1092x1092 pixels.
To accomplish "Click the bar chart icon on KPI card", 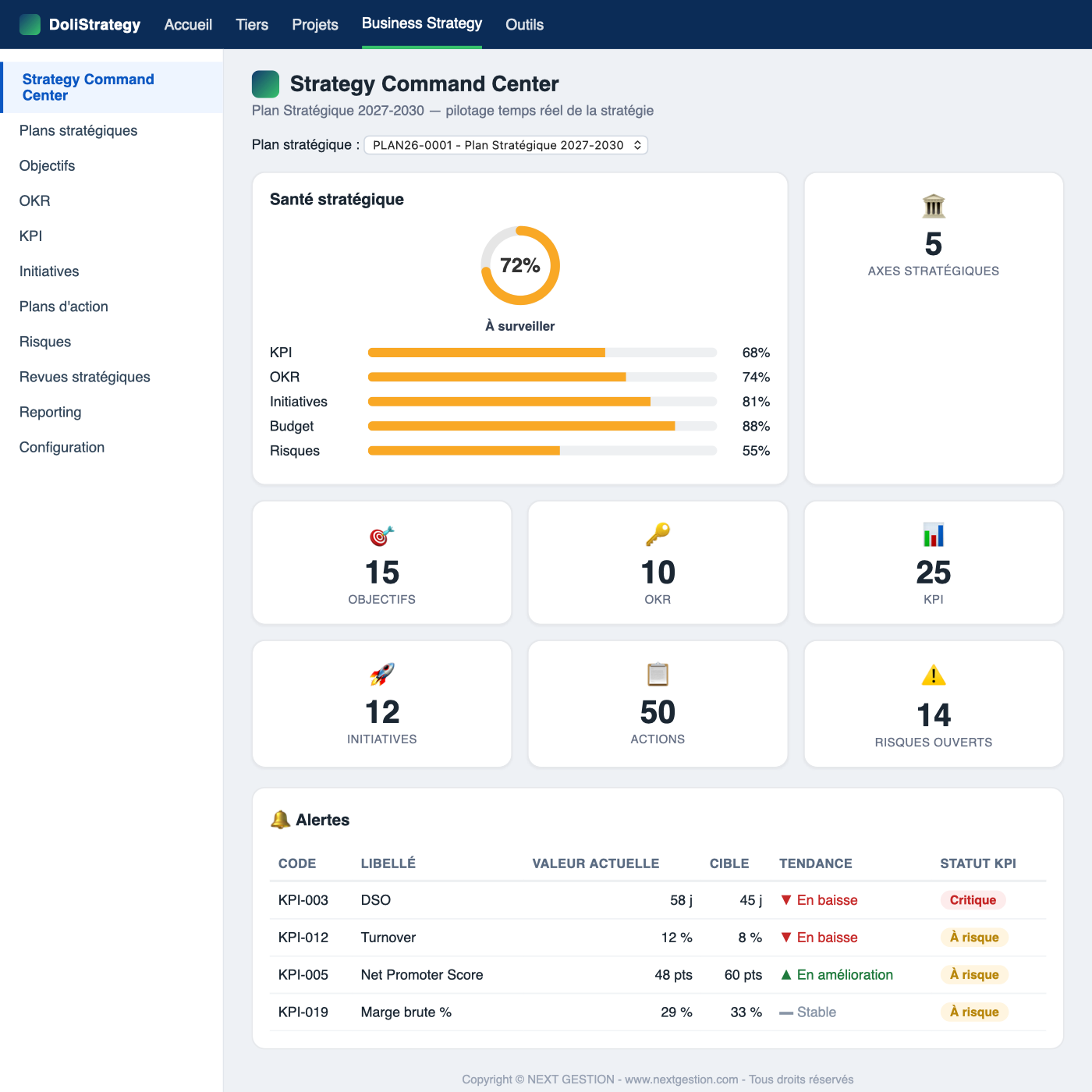I will pyautogui.click(x=934, y=535).
